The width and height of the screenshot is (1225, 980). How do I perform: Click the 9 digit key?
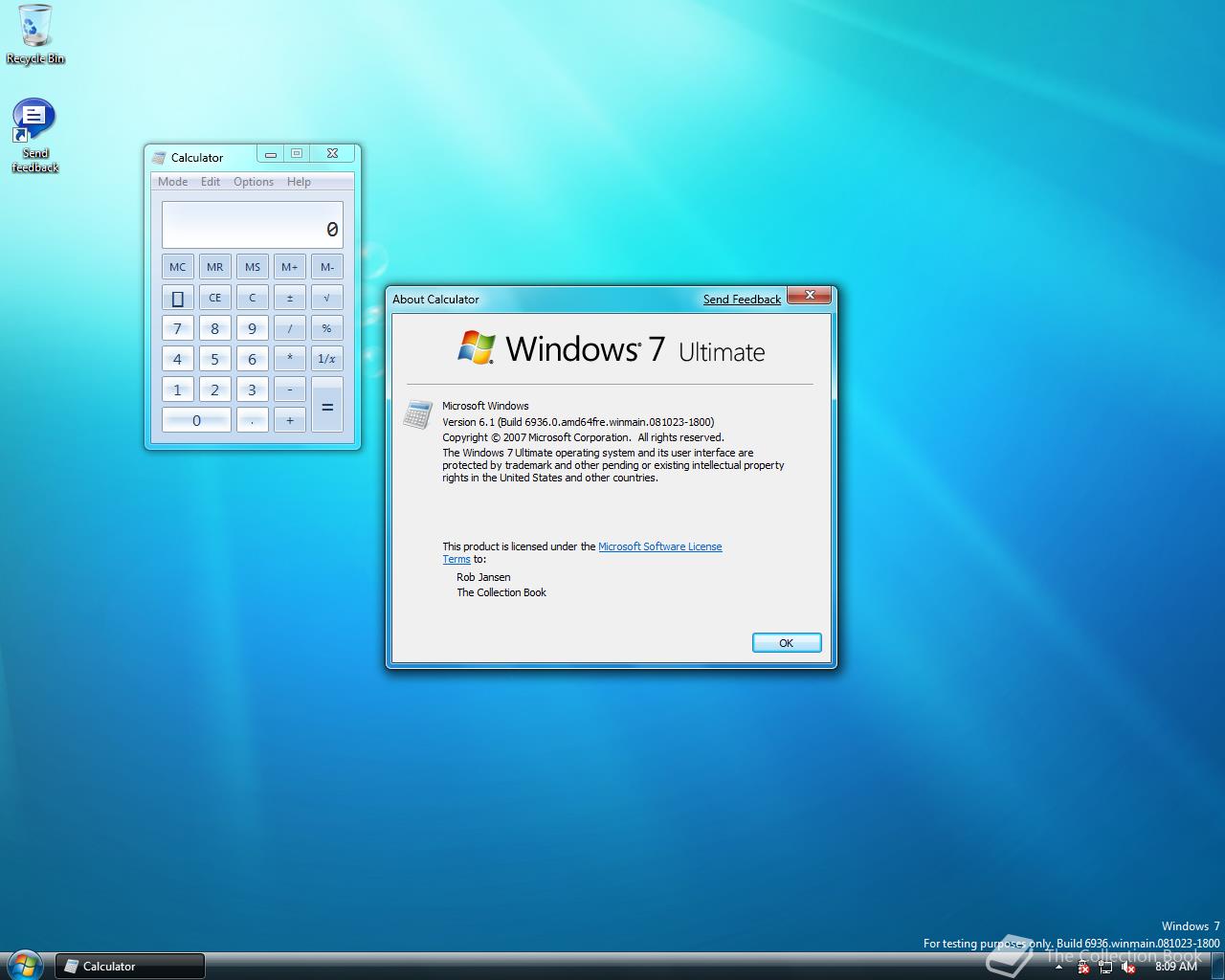click(x=253, y=328)
